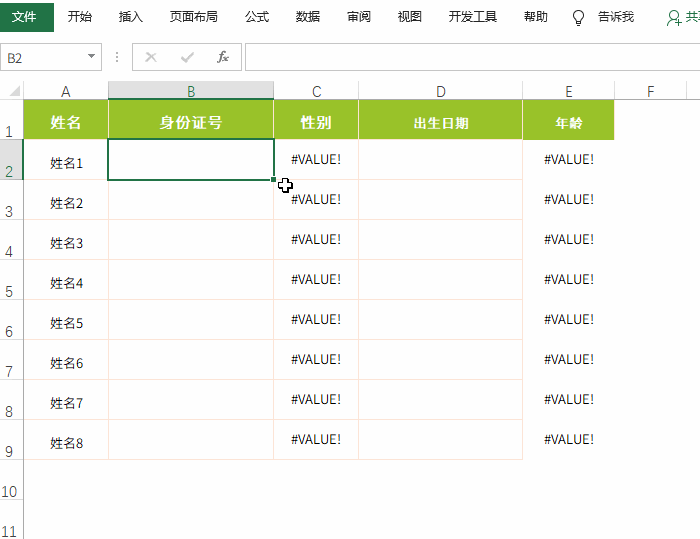
Task: Switch to the 开始 ribbon tab
Action: 79,17
